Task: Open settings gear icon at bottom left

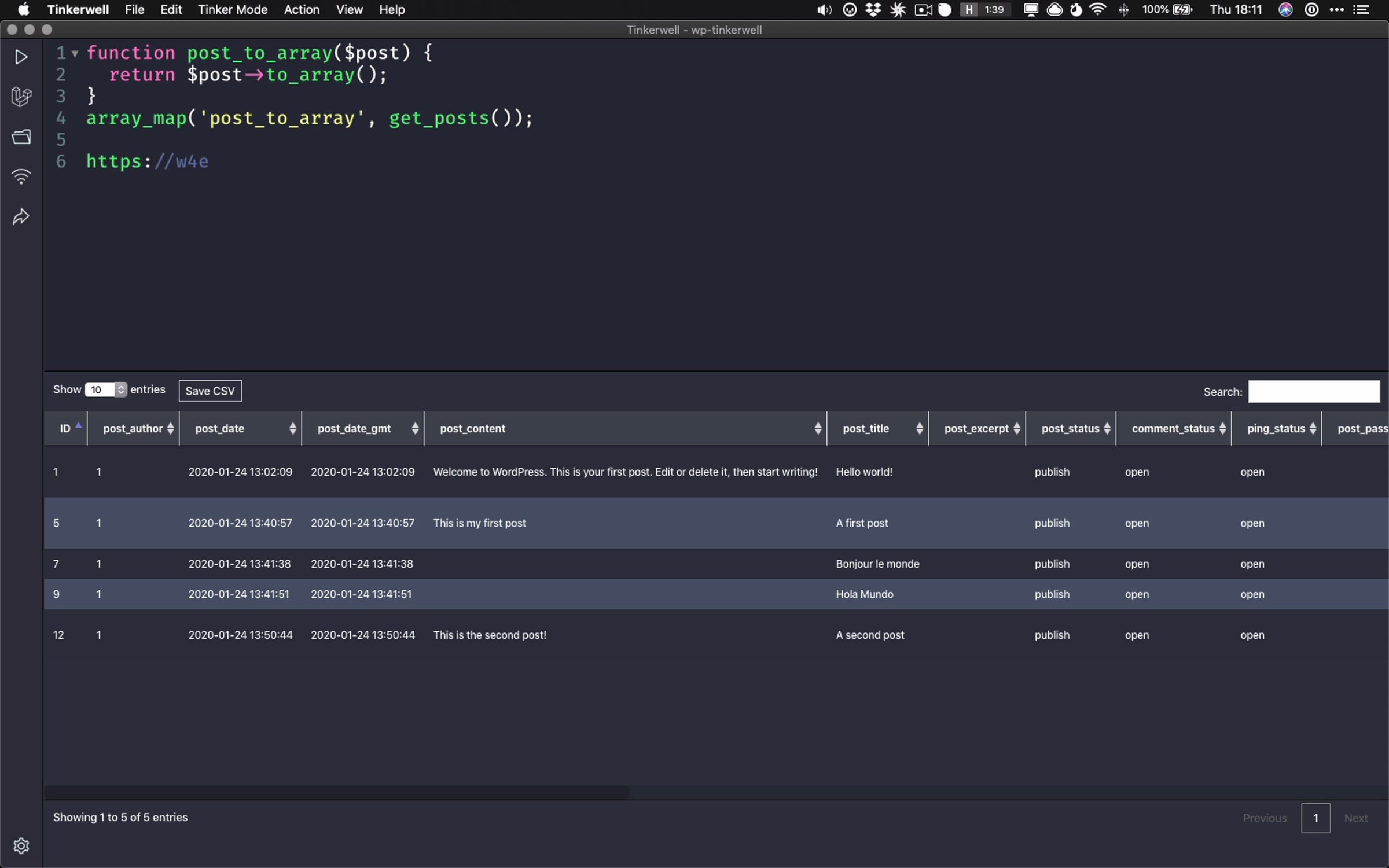Action: tap(21, 845)
